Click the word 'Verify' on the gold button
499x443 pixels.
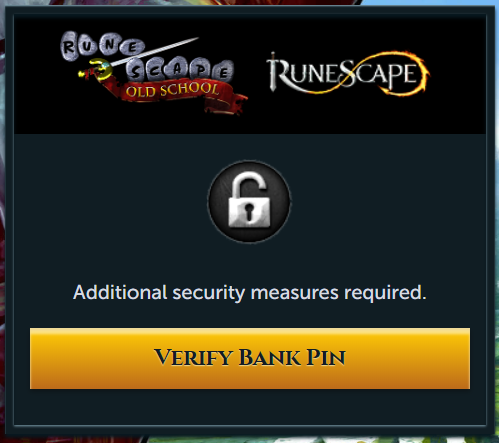pyautogui.click(x=193, y=358)
